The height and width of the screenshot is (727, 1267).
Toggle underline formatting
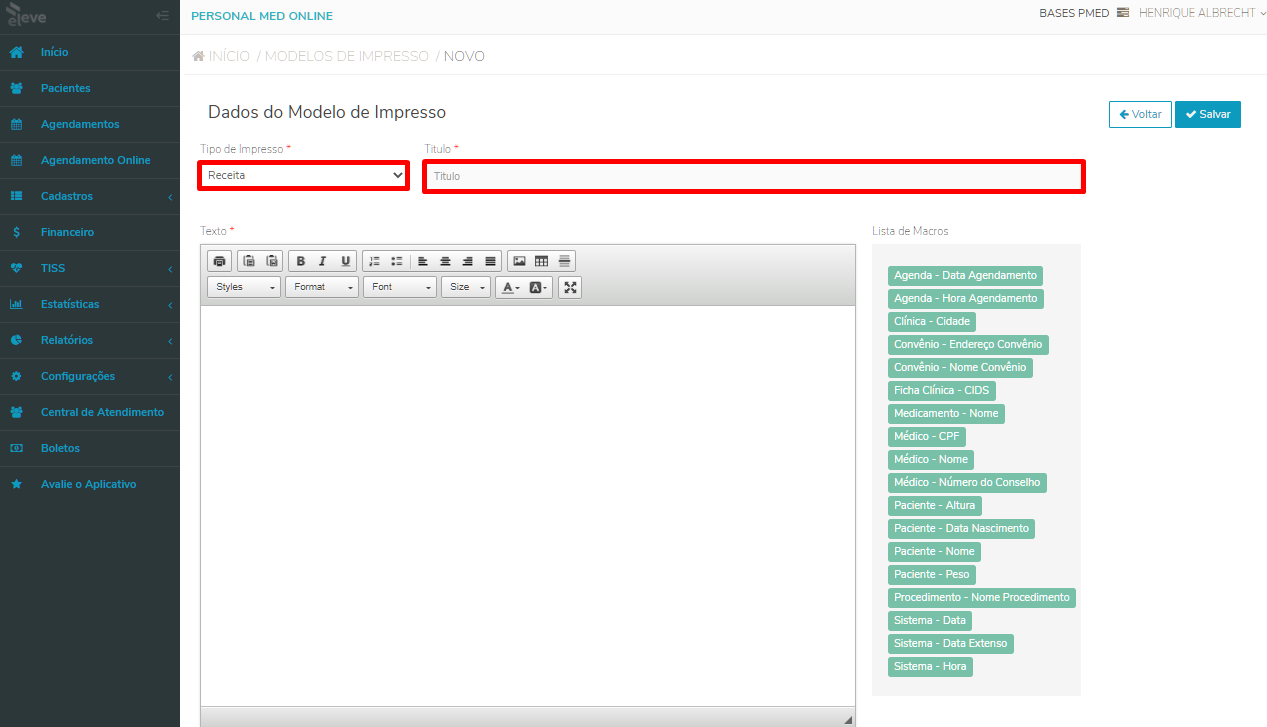[x=346, y=261]
